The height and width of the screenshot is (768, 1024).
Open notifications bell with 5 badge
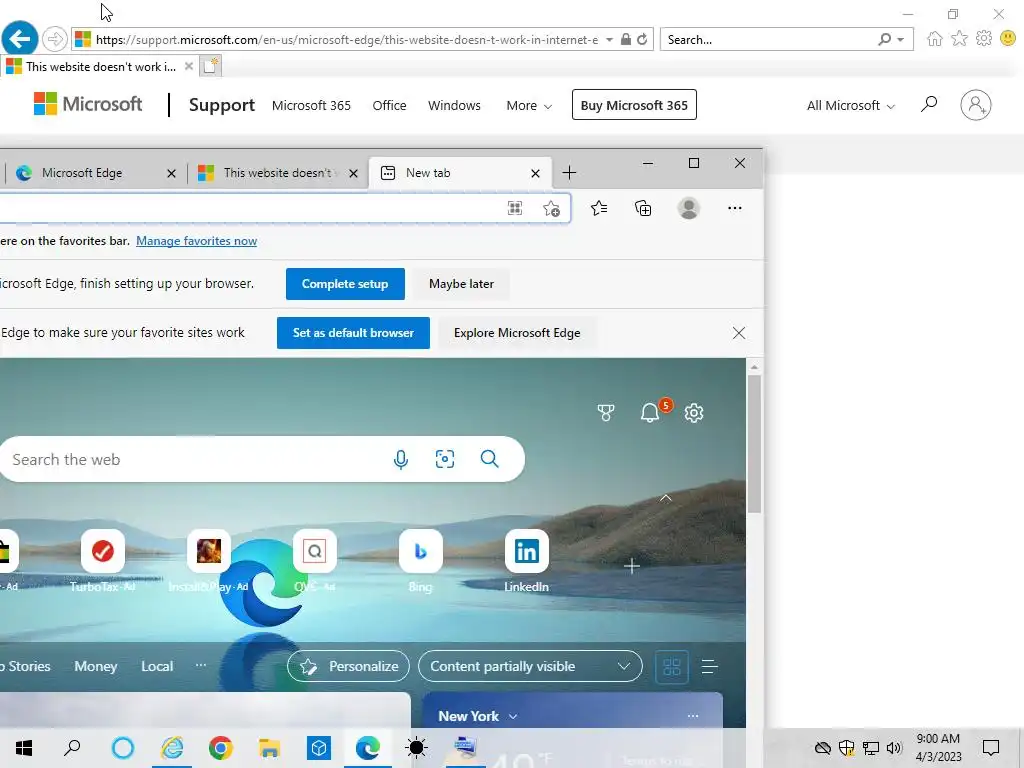(650, 412)
